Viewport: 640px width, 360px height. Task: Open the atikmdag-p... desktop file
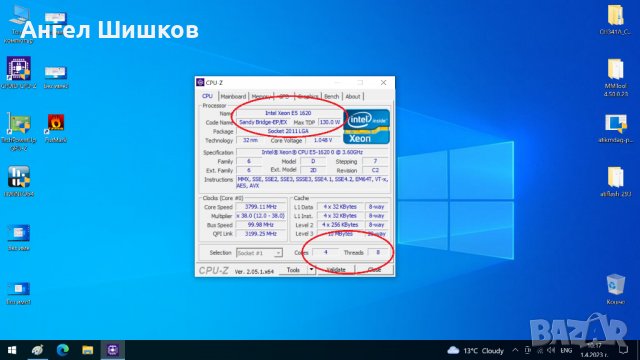coord(616,128)
